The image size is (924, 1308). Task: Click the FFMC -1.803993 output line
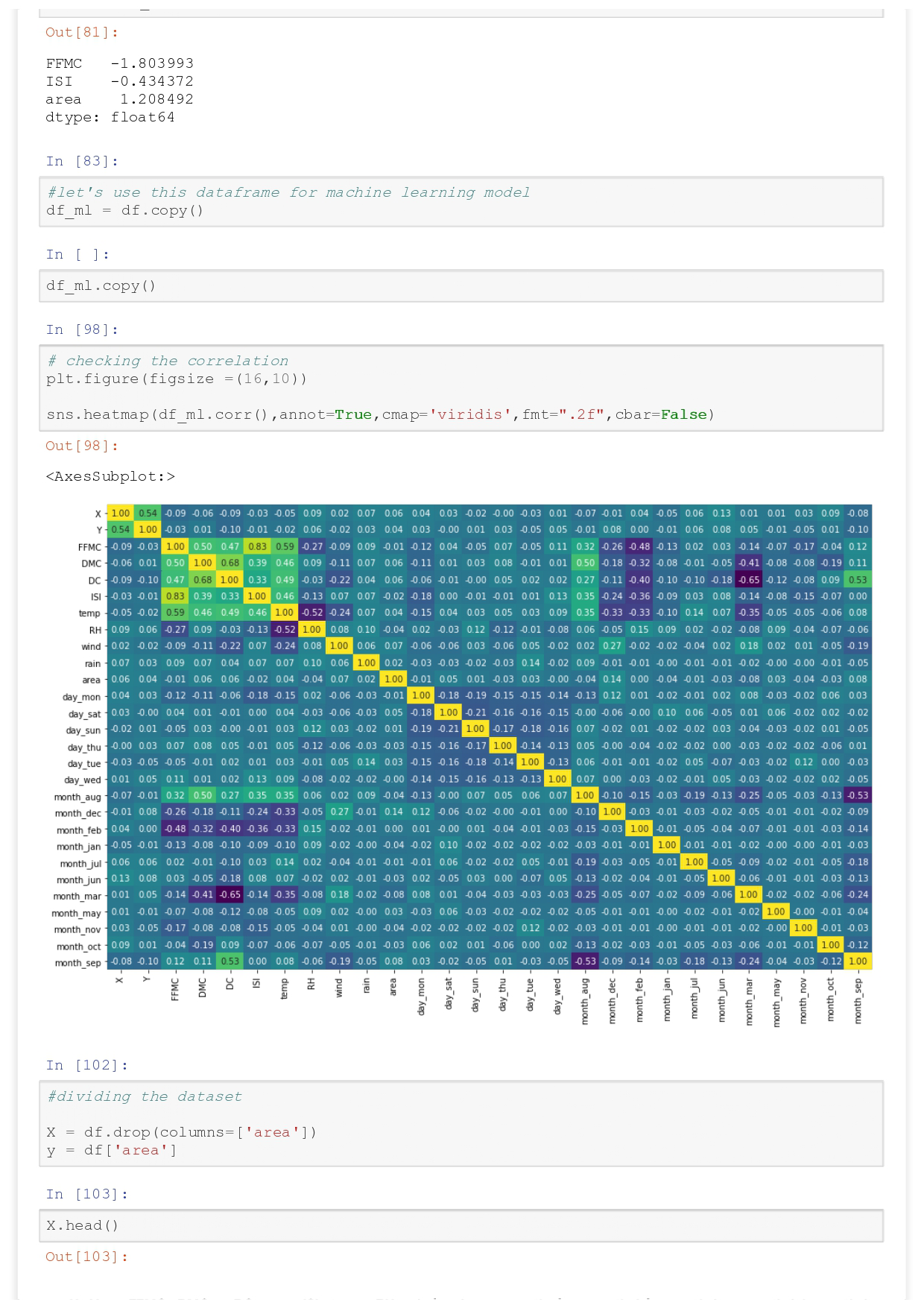(119, 63)
